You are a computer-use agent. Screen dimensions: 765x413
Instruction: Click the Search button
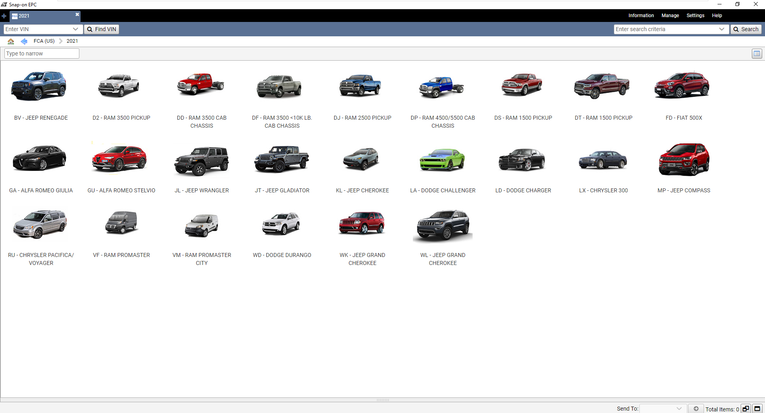point(746,29)
